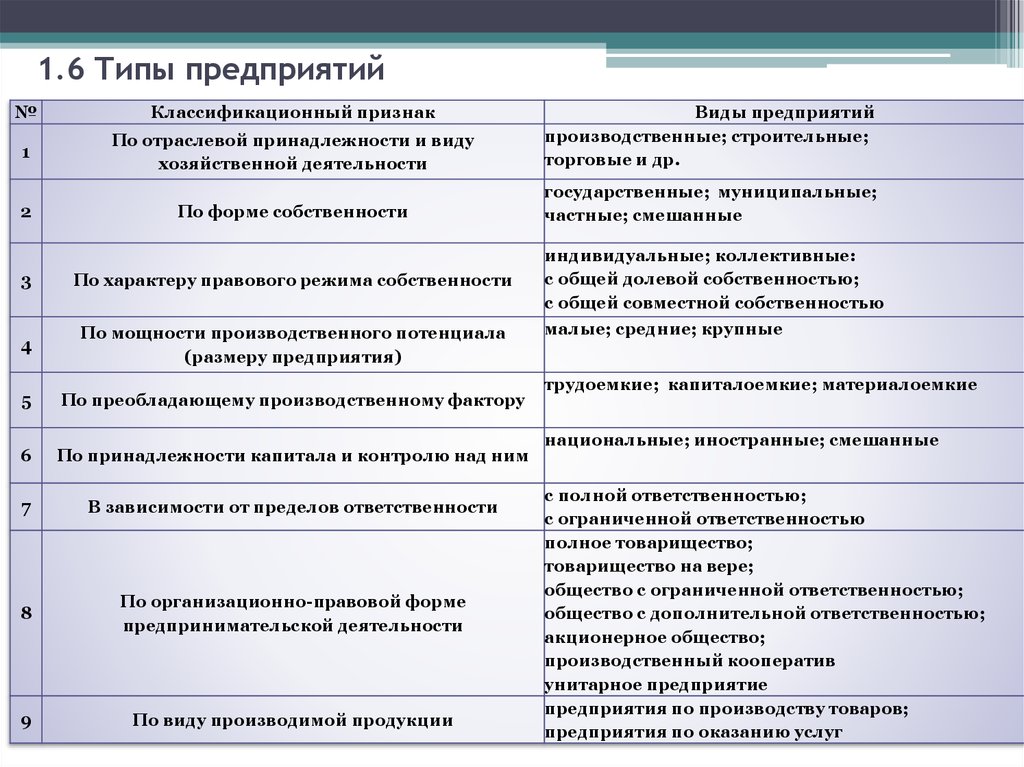Click cell 'государственные; муниципальные; частные; смешанные'
Image resolution: width=1024 pixels, height=767 pixels.
coord(784,212)
